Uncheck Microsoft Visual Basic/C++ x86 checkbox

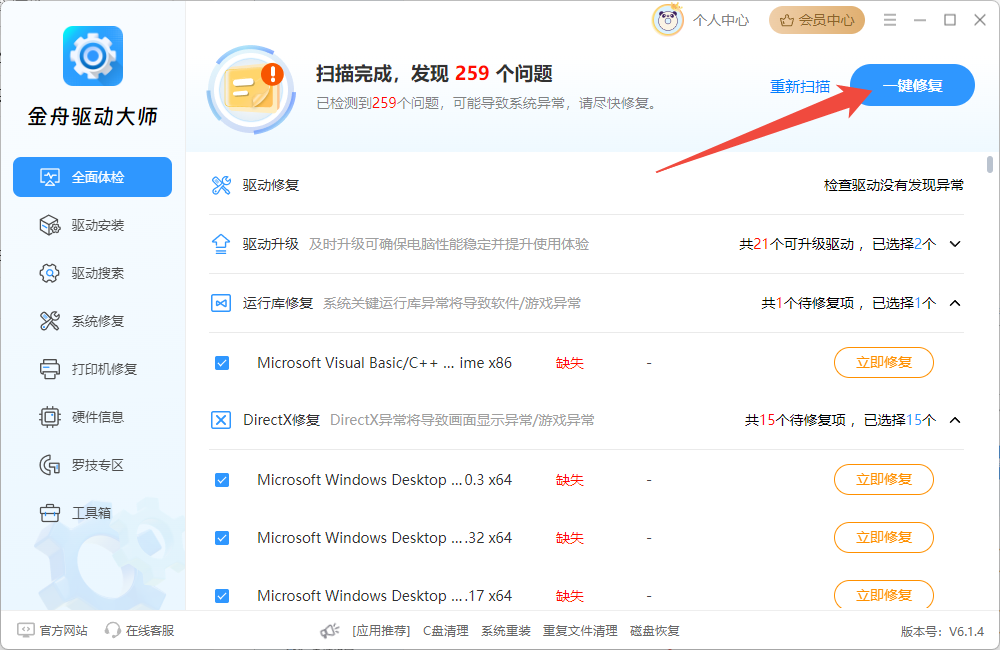[x=222, y=363]
